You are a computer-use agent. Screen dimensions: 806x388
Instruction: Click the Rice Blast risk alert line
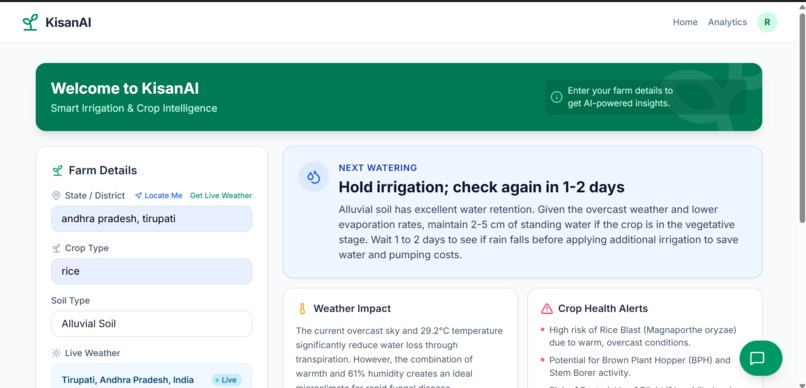click(643, 336)
